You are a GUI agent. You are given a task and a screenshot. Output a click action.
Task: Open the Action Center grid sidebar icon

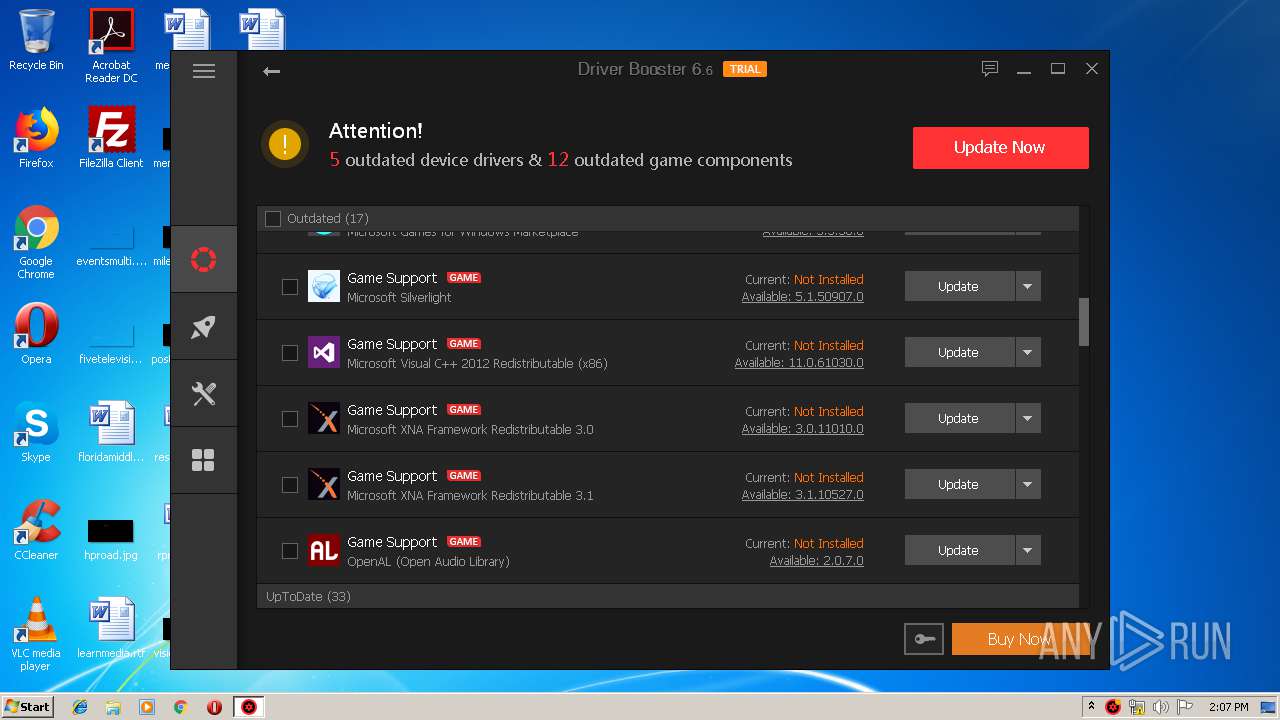pyautogui.click(x=204, y=460)
